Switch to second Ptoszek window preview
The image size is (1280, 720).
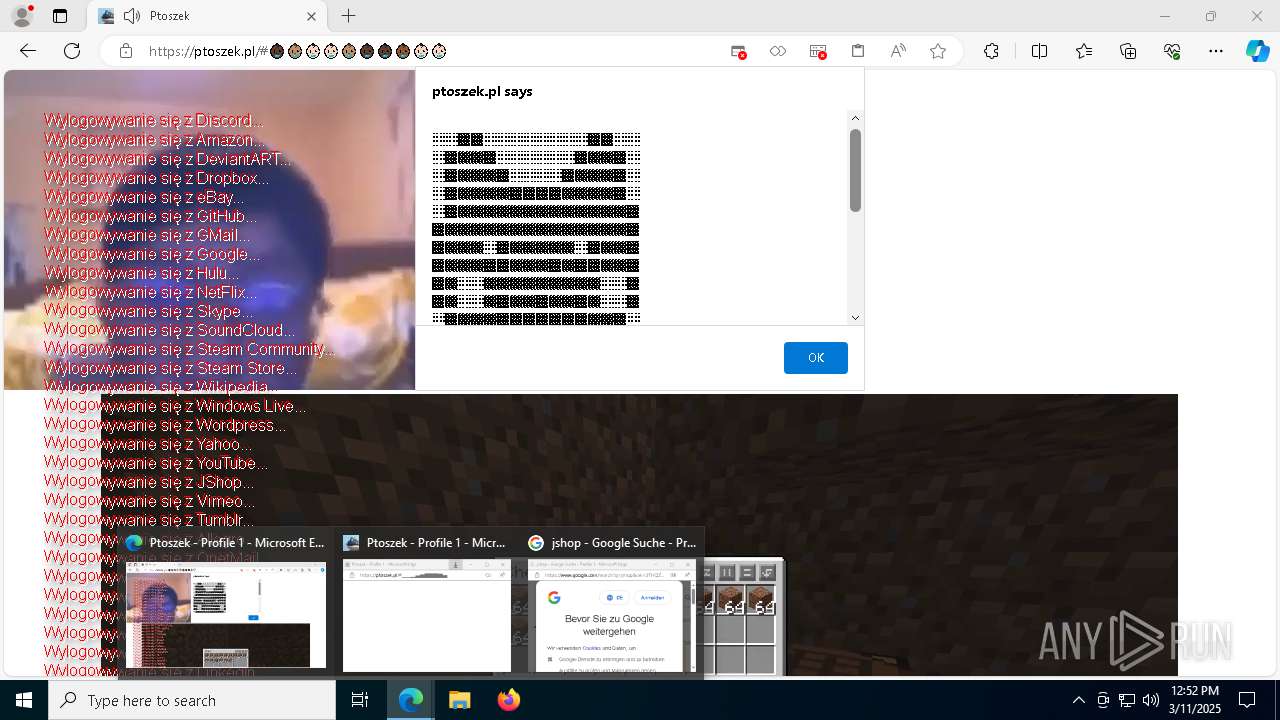click(427, 604)
